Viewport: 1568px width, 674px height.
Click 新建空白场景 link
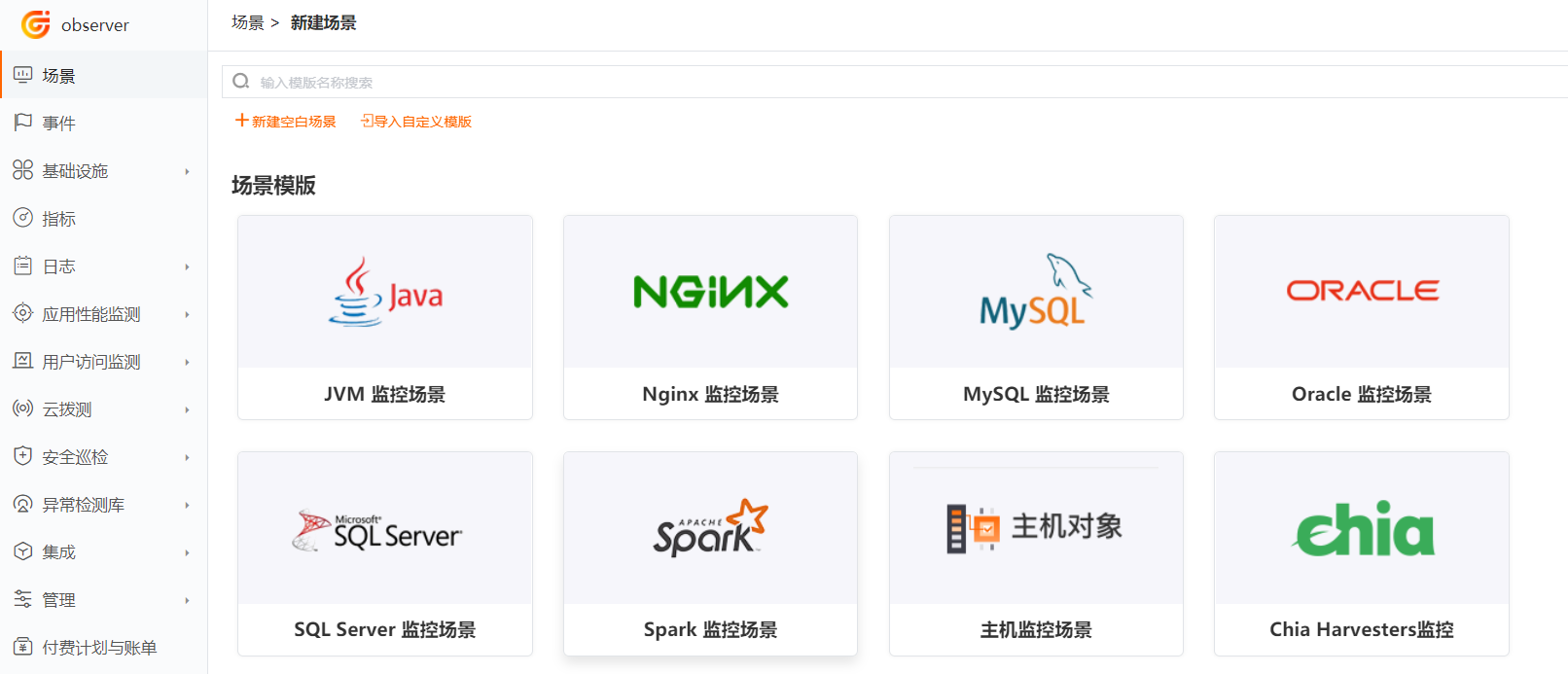coord(286,122)
